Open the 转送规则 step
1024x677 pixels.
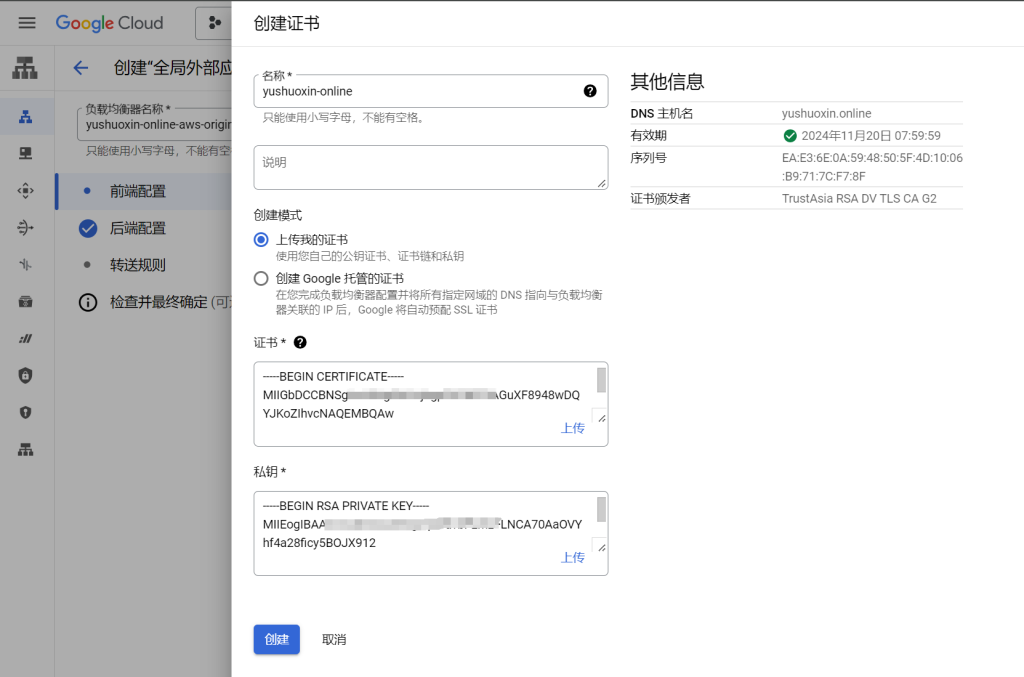pyautogui.click(x=138, y=265)
